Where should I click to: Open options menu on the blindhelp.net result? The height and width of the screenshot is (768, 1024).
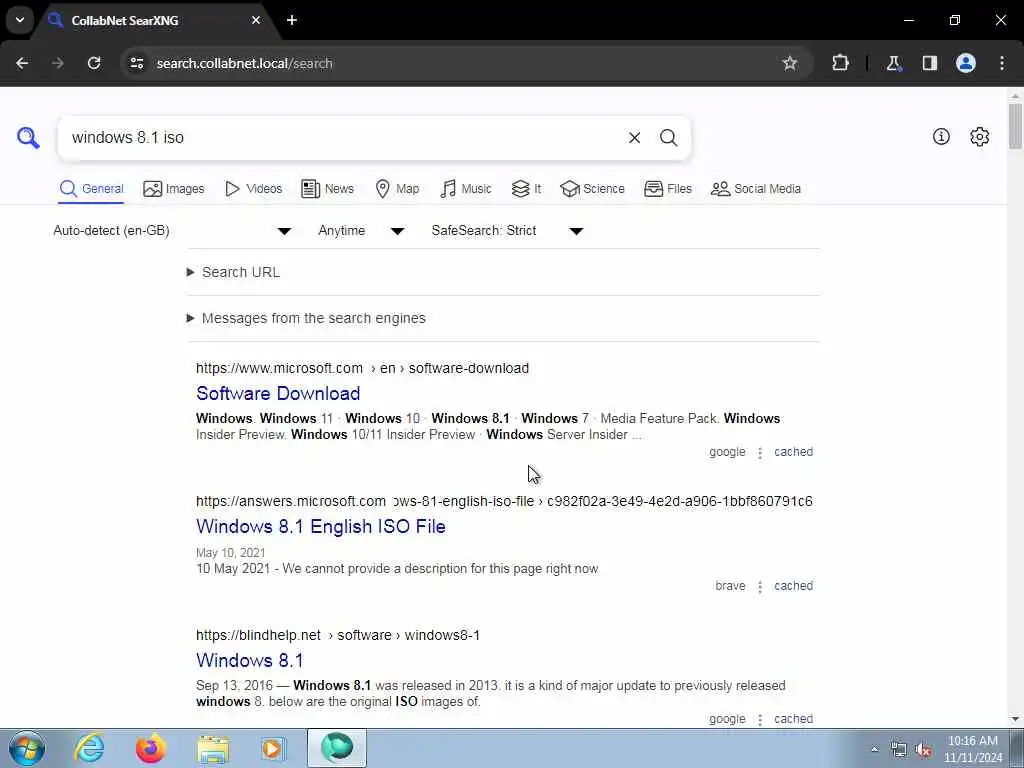point(760,720)
